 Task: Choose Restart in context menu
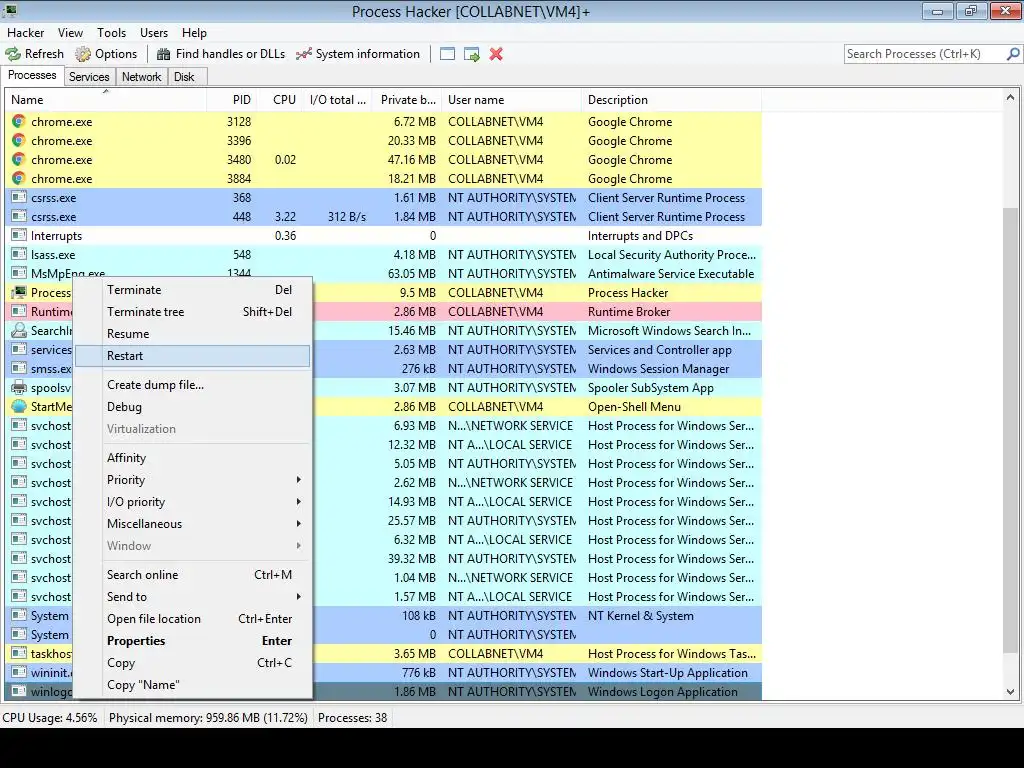pos(193,356)
